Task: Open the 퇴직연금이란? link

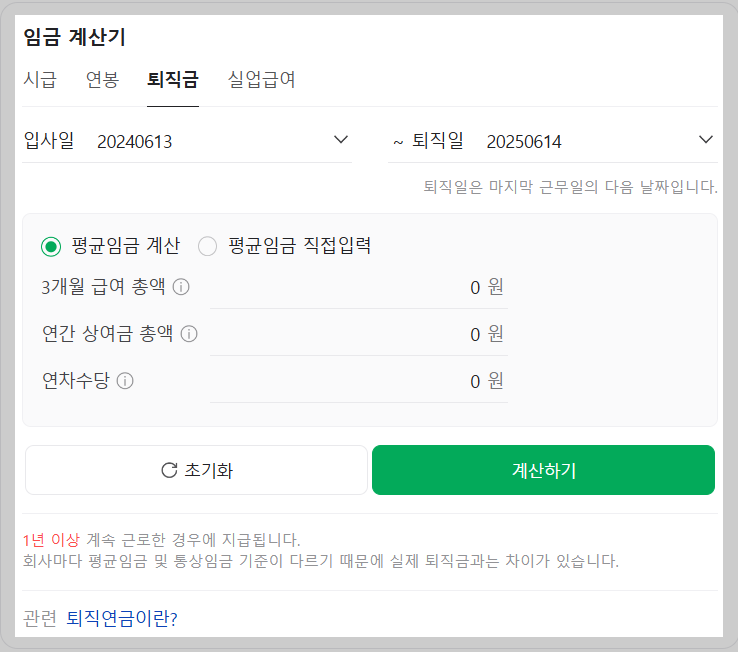Action: pyautogui.click(x=121, y=618)
